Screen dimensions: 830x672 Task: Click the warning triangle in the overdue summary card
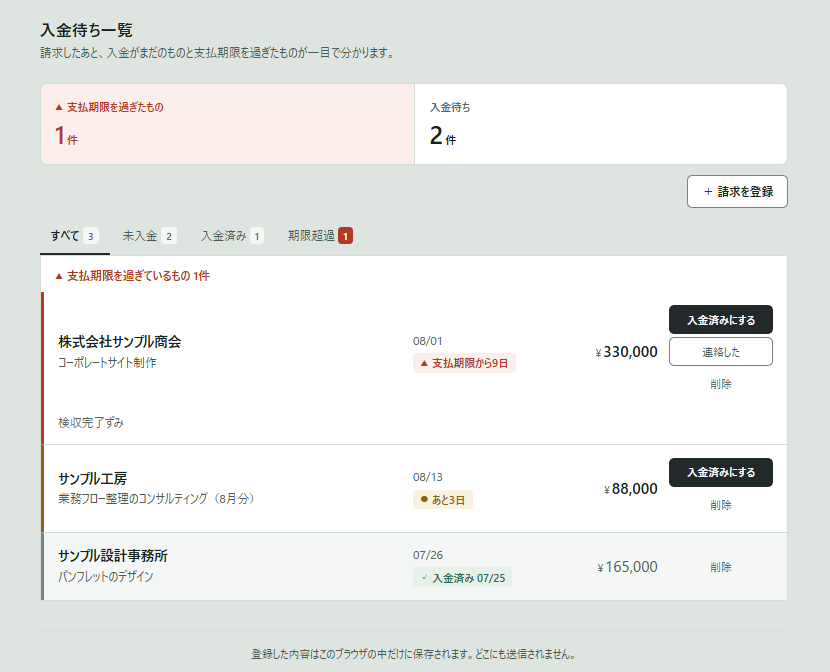click(x=59, y=107)
